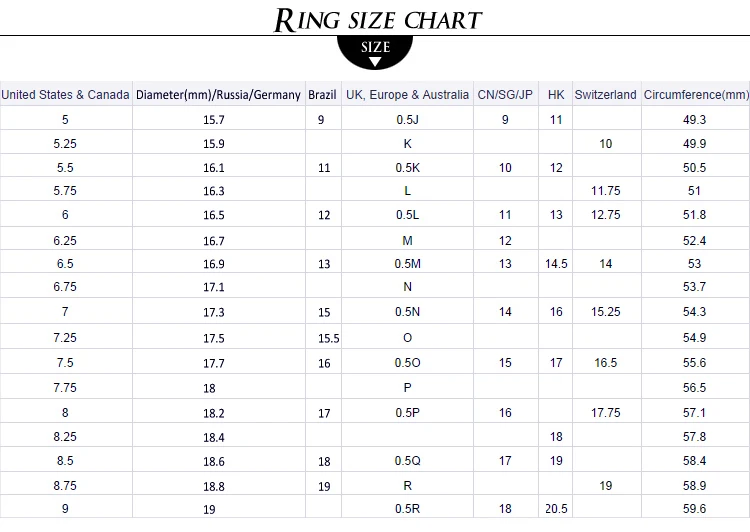Screen dimensions: 750x532
Task: Click circumference value '54.3'
Action: (695, 311)
